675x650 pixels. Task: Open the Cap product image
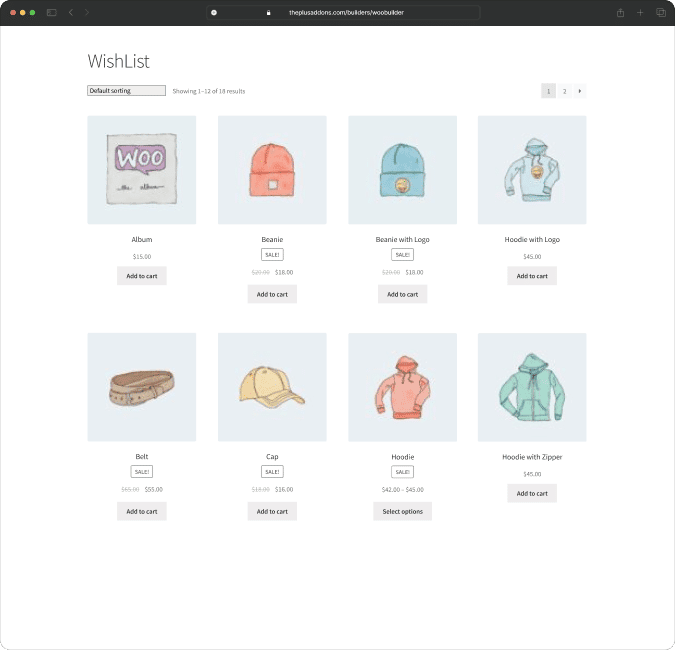pyautogui.click(x=272, y=387)
